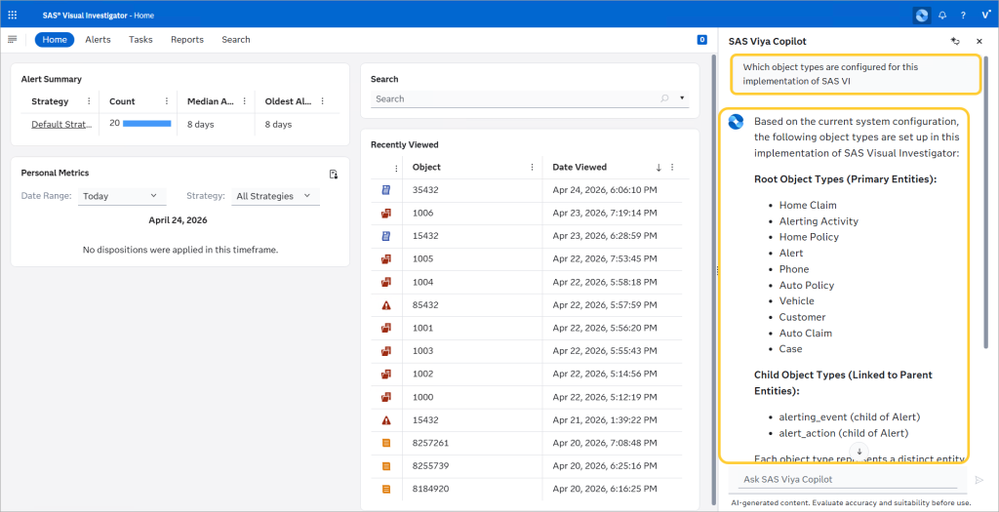Viewport: 999px width, 512px height.
Task: Click the Ask SAS Viya Copilot field
Action: (847, 480)
